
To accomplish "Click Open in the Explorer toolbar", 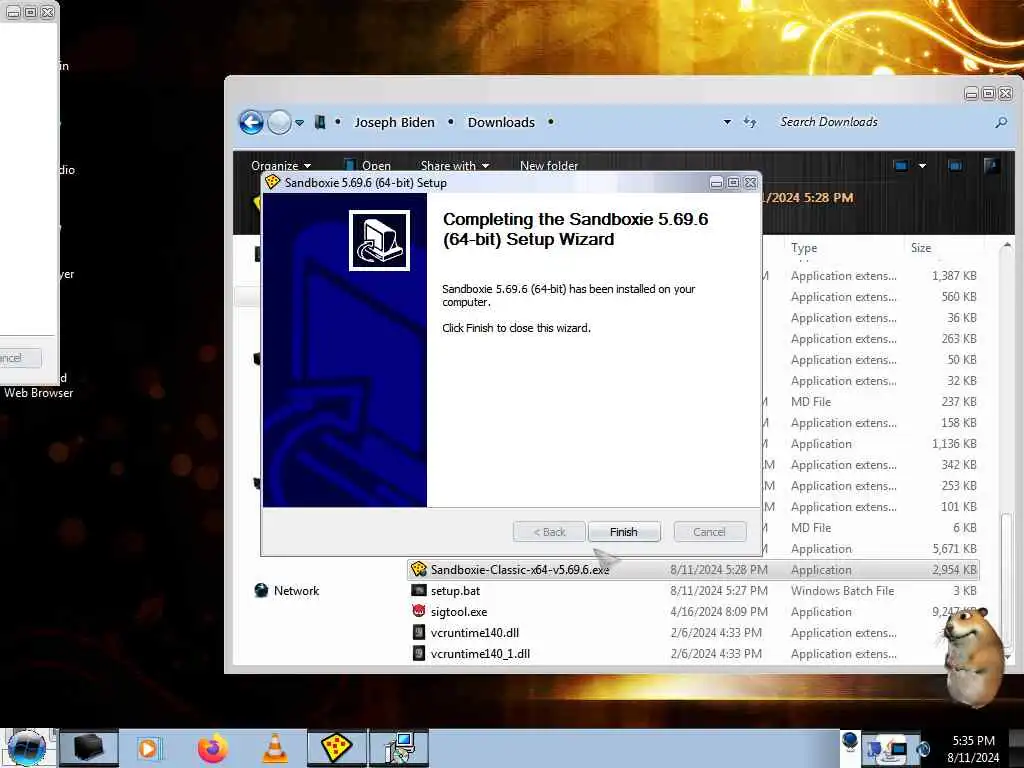I will (x=368, y=165).
